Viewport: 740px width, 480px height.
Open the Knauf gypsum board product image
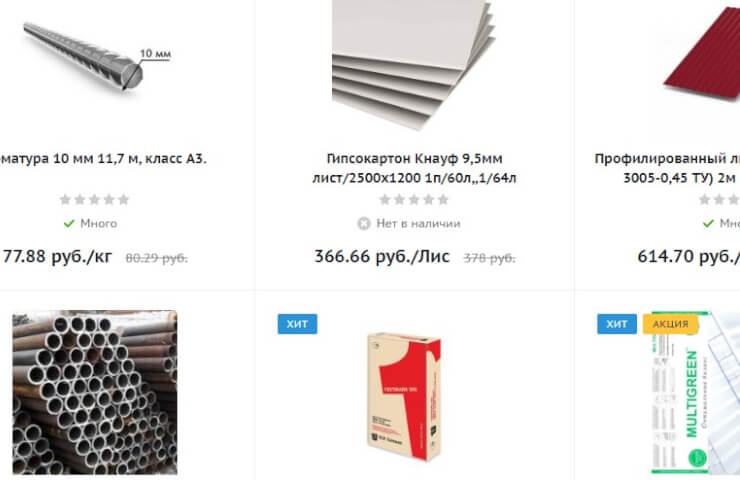[414, 65]
